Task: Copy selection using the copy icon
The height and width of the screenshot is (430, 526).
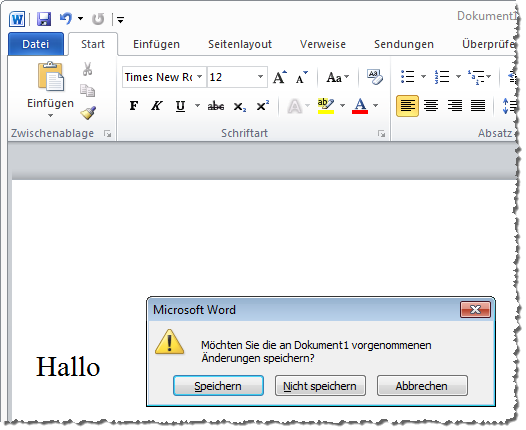Action: [x=88, y=91]
